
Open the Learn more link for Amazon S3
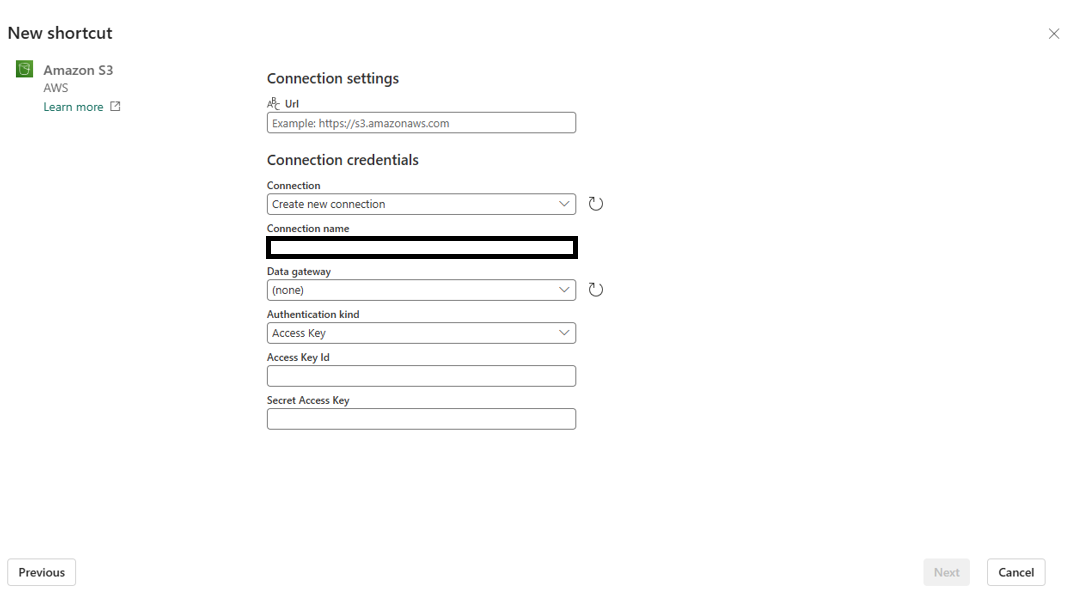pos(73,107)
